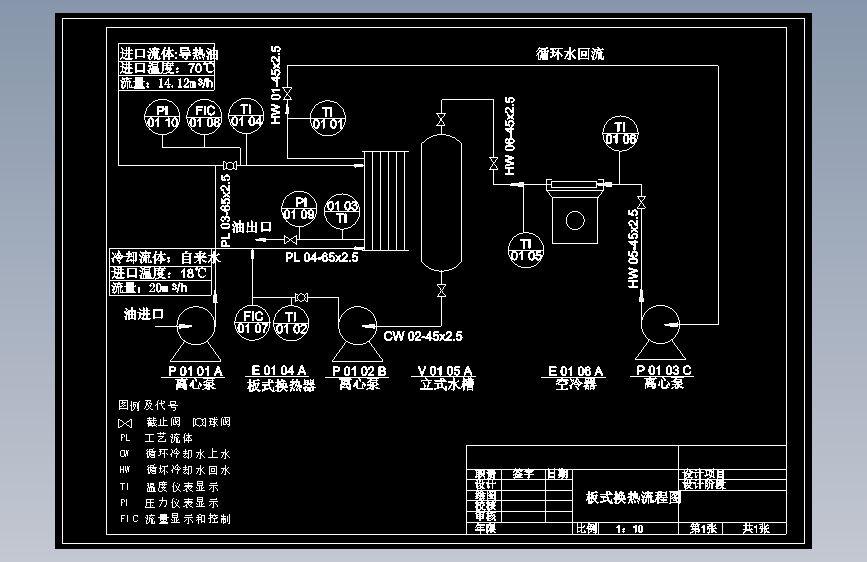Click the 1:10 scale value

click(x=629, y=529)
